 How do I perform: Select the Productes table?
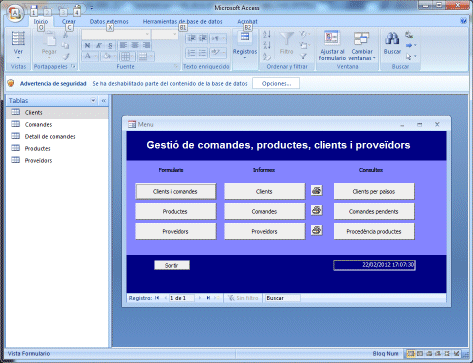(57, 148)
